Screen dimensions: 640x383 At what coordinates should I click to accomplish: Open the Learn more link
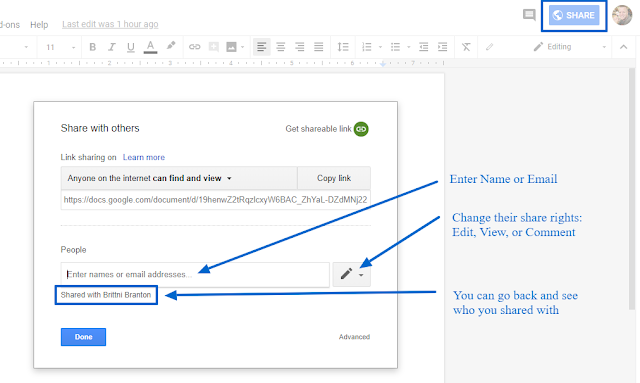tap(144, 157)
